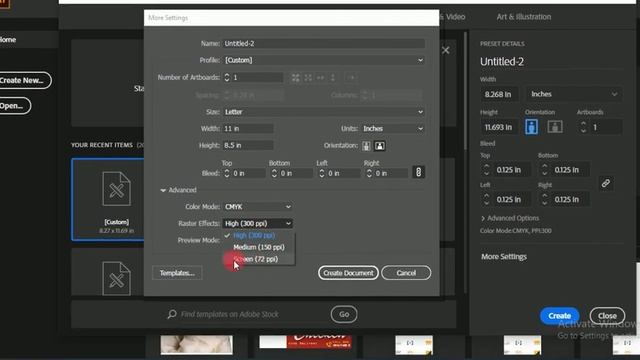Adjust Right bleed stepper in More Settings

[x=369, y=173]
